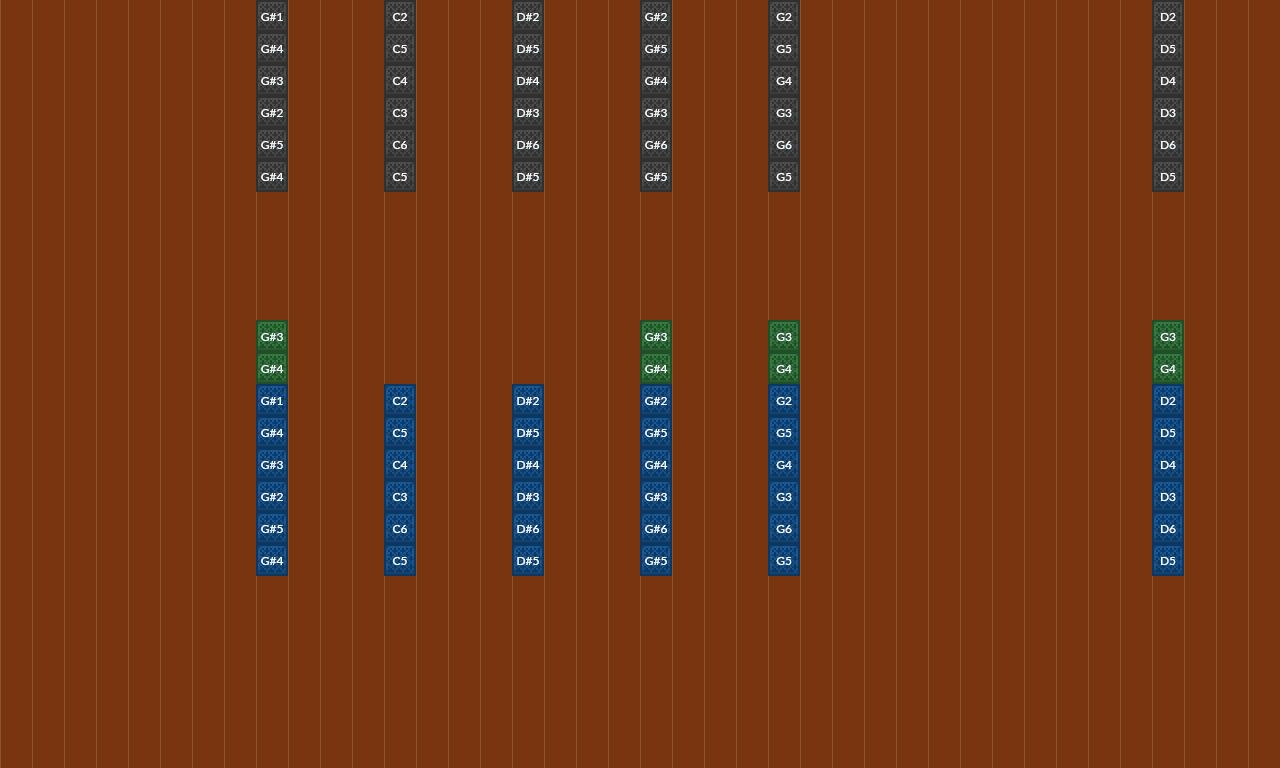The width and height of the screenshot is (1280, 768).
Task: Click the blue D#3 note block
Action: pyautogui.click(x=527, y=497)
